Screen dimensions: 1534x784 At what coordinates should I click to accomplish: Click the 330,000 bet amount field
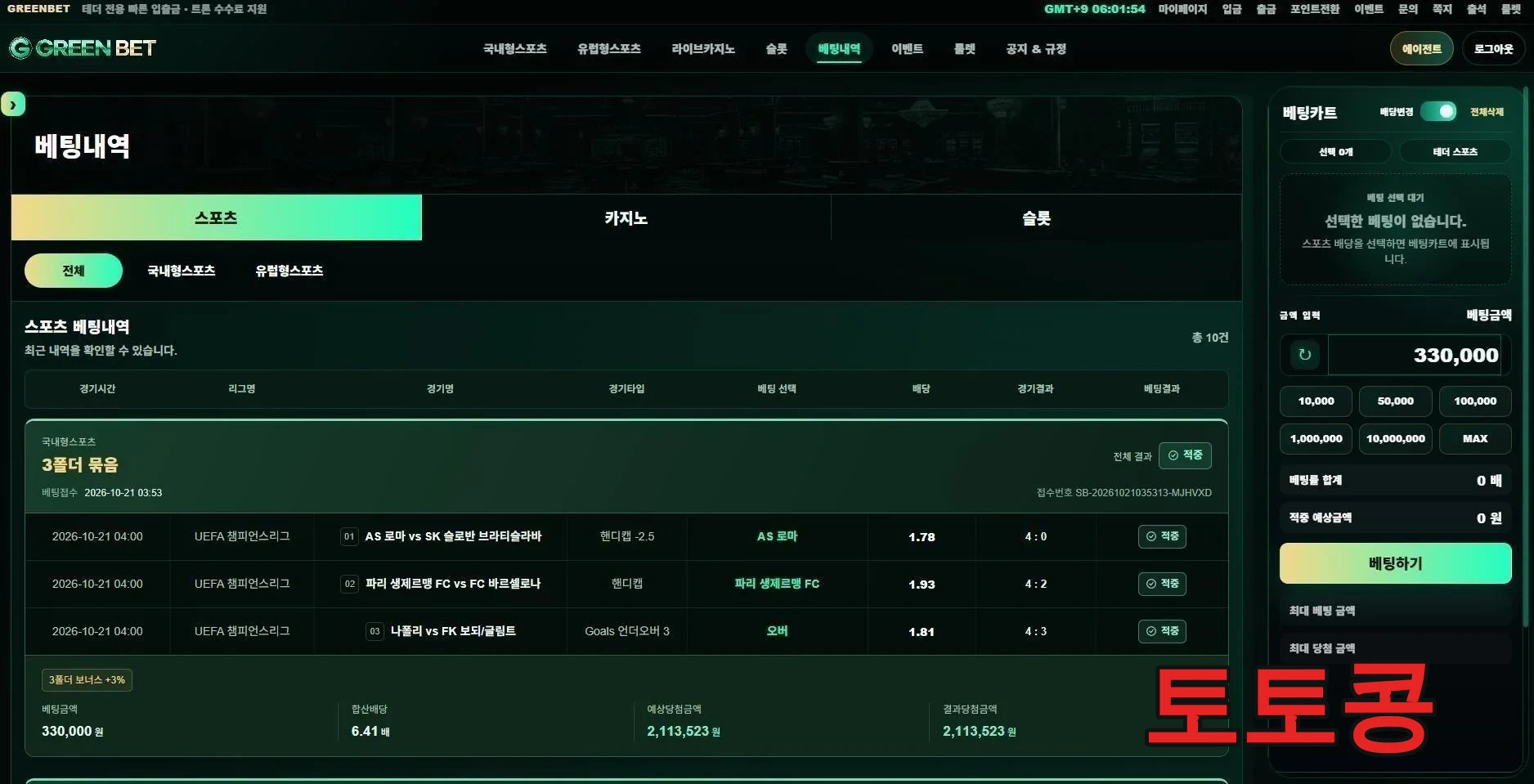coord(1415,355)
